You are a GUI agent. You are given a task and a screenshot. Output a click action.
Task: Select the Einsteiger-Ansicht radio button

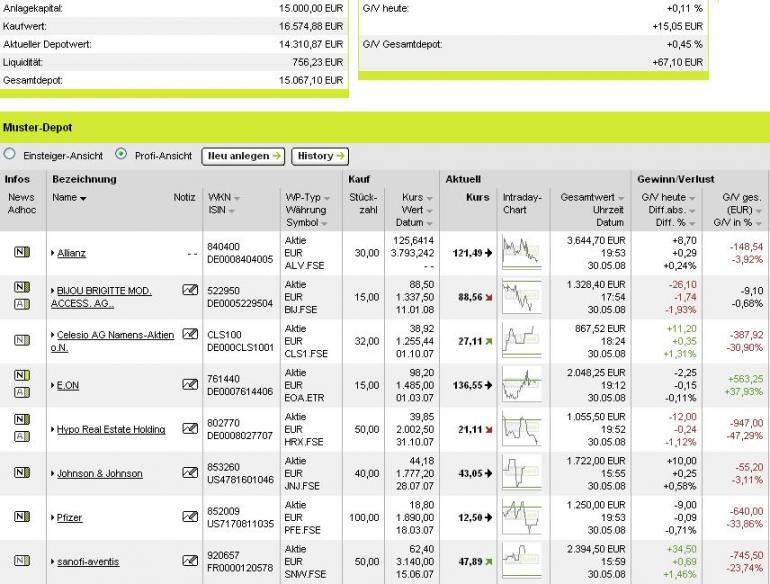[x=9, y=154]
